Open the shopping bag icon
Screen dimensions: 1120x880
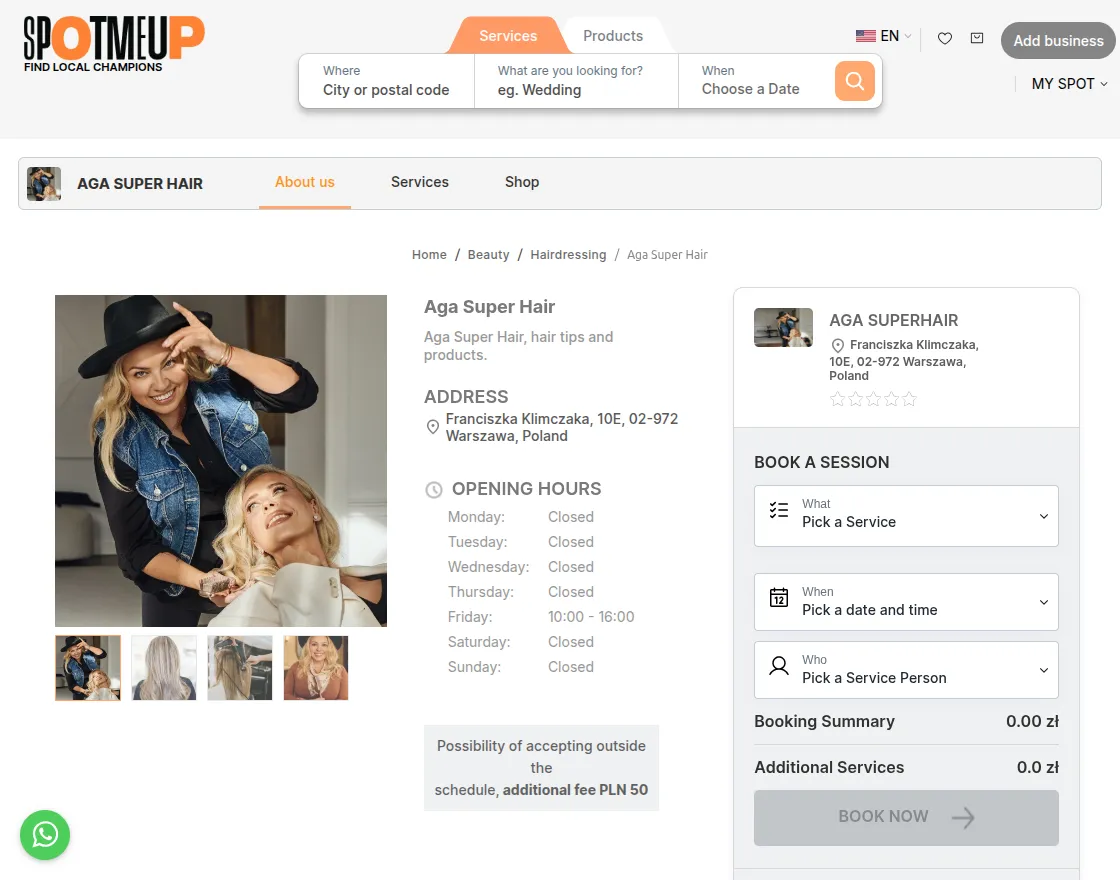pyautogui.click(x=977, y=38)
